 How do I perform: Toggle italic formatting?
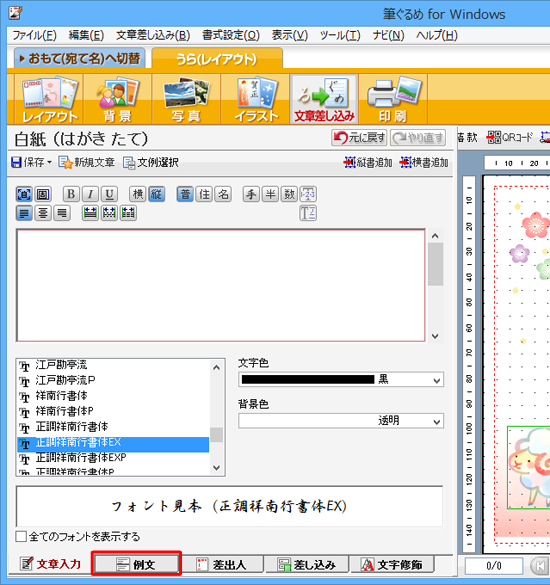pyautogui.click(x=90, y=194)
